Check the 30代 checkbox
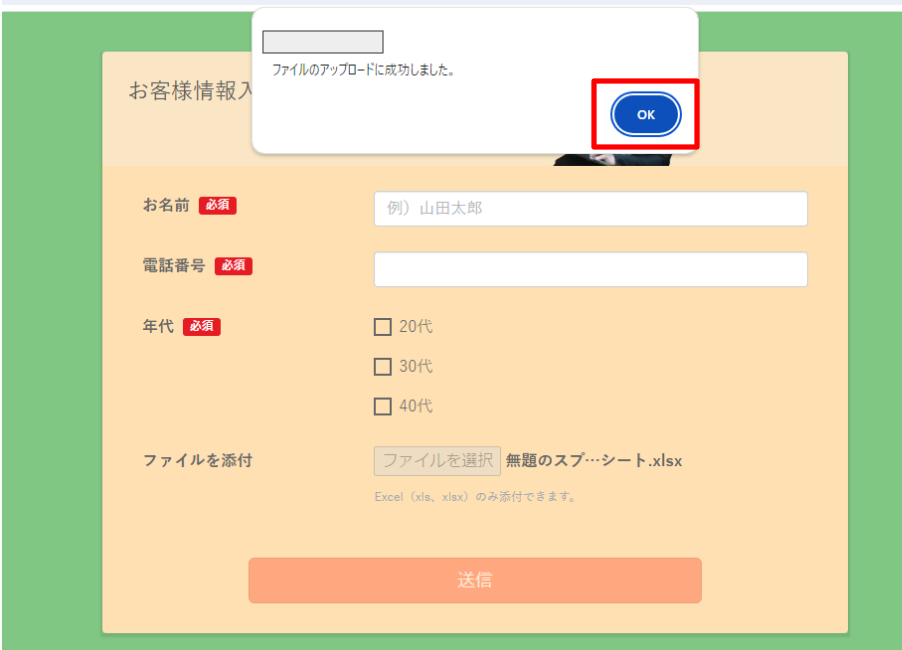This screenshot has width=902, height=650. pyautogui.click(x=383, y=366)
